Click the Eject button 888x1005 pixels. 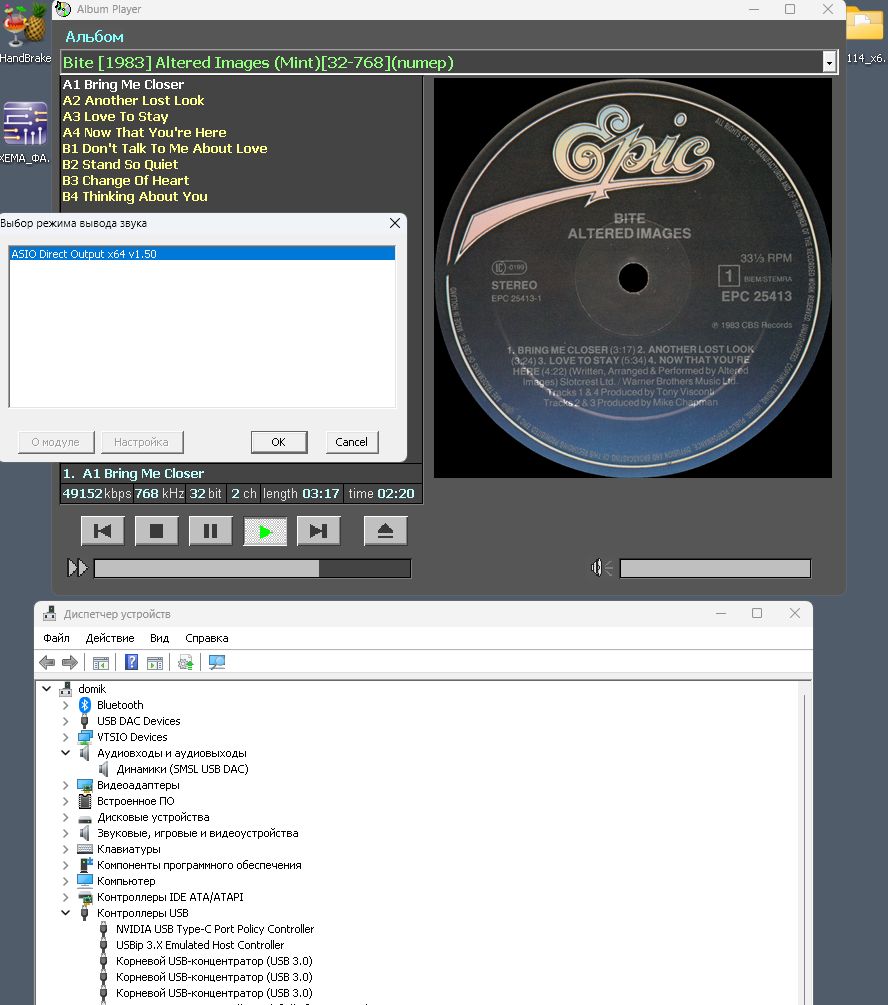[385, 531]
